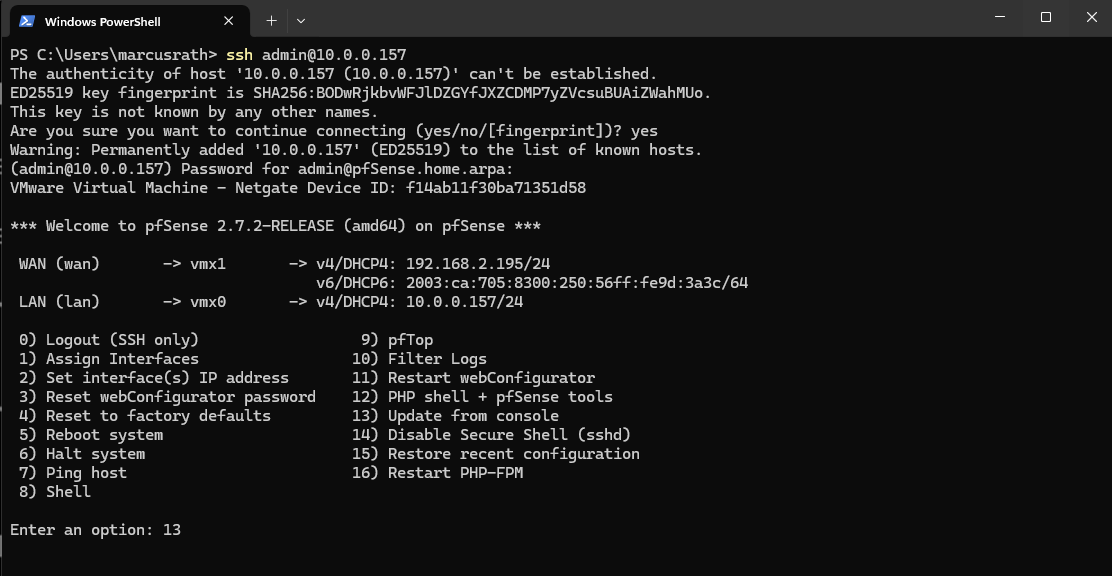The image size is (1112, 576).
Task: Click the PowerShell icon in the tab
Action: [x=27, y=21]
